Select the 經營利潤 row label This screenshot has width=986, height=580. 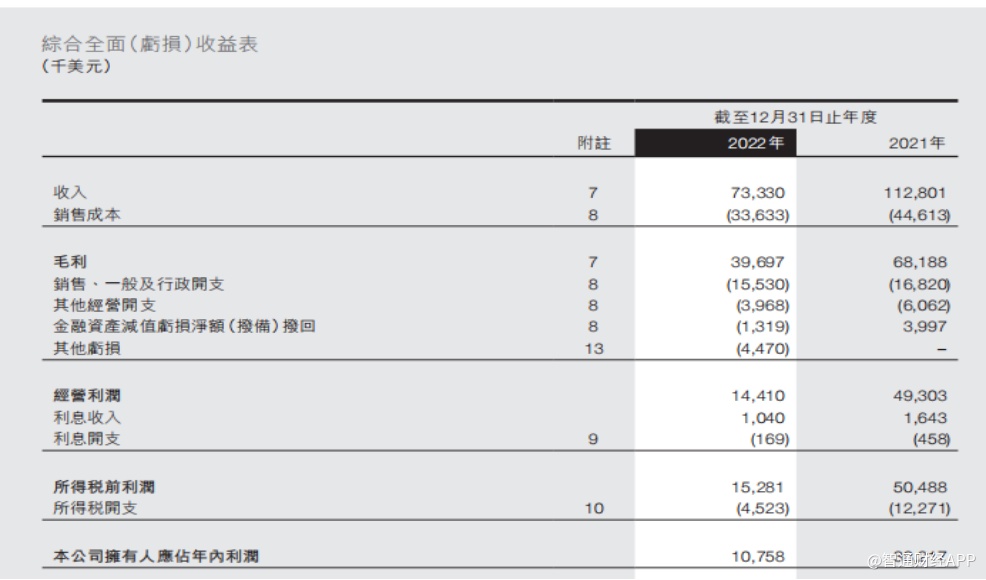(x=87, y=395)
